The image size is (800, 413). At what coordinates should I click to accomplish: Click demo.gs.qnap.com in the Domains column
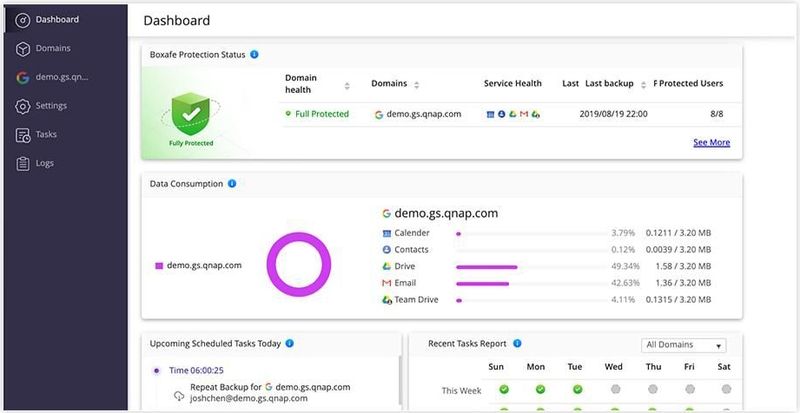(423, 114)
